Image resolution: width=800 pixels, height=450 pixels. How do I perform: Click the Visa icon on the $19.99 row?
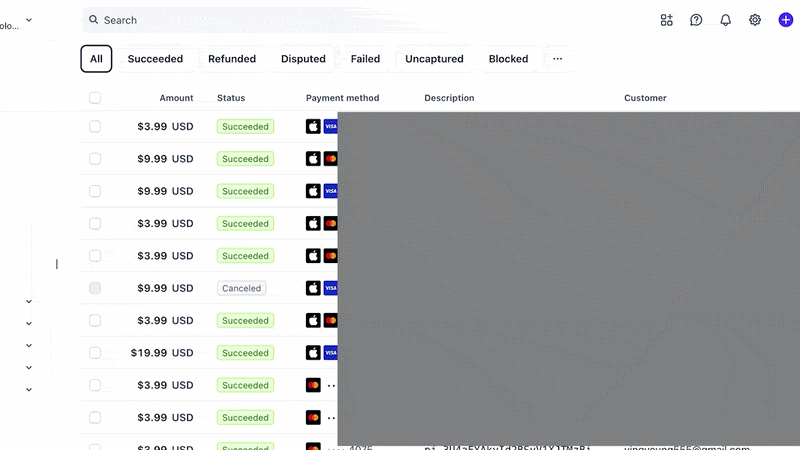tap(331, 353)
